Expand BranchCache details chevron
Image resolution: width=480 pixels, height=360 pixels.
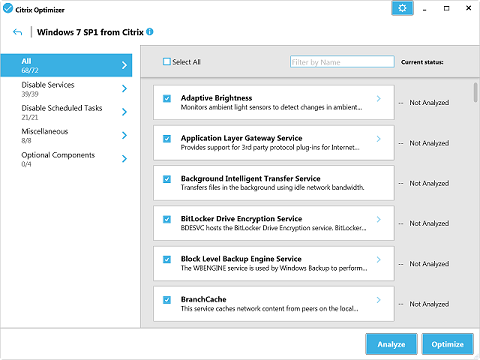pos(379,300)
